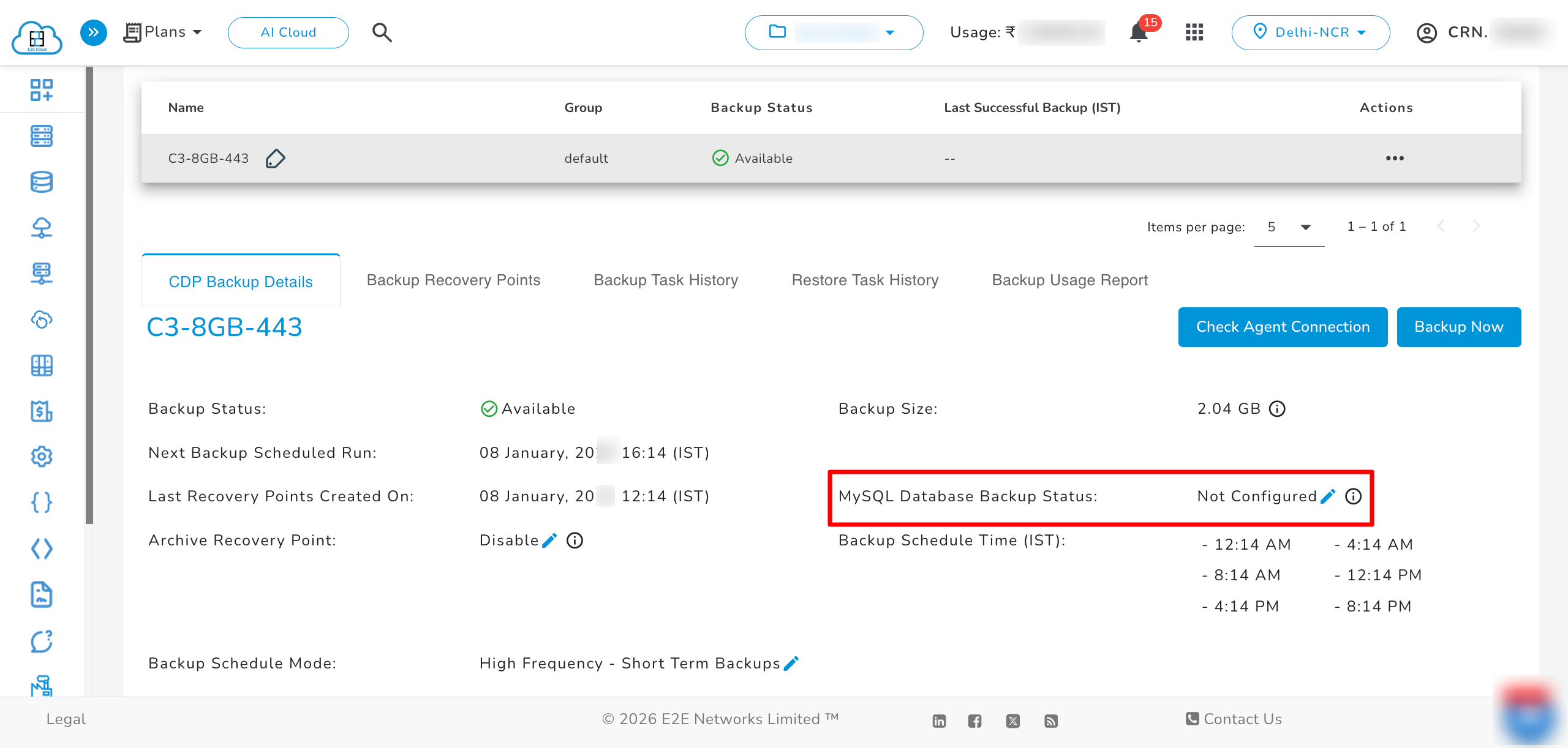The height and width of the screenshot is (748, 1568).
Task: Select CDP Backup Details tab
Action: click(x=241, y=281)
